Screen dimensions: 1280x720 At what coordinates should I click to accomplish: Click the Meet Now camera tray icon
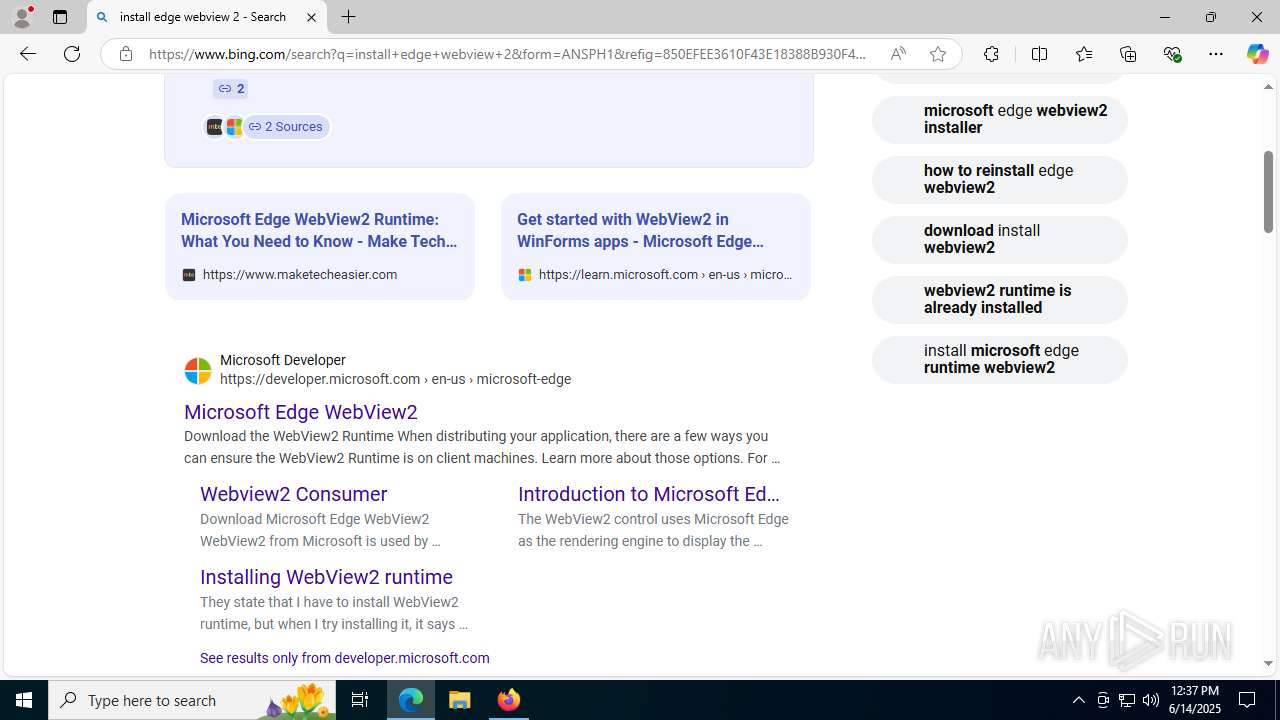(x=1103, y=700)
